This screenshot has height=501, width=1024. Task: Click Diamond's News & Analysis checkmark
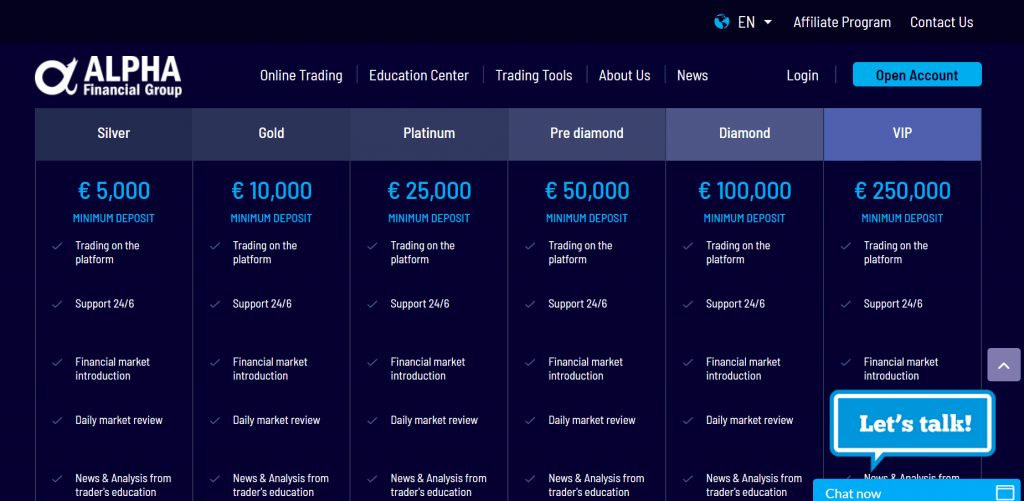tap(688, 479)
